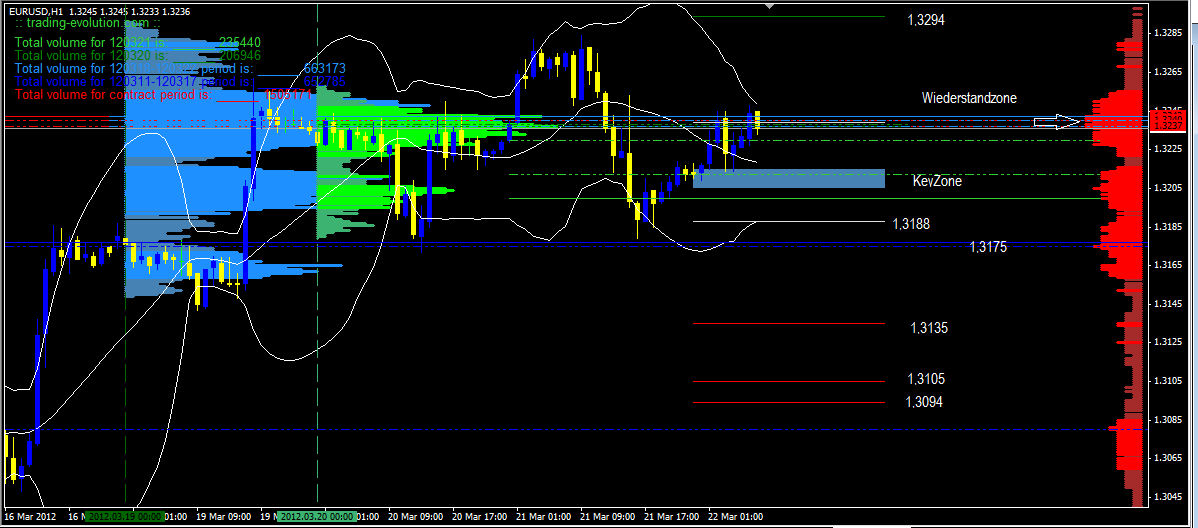Select the 1,3105 chart text label

926,379
